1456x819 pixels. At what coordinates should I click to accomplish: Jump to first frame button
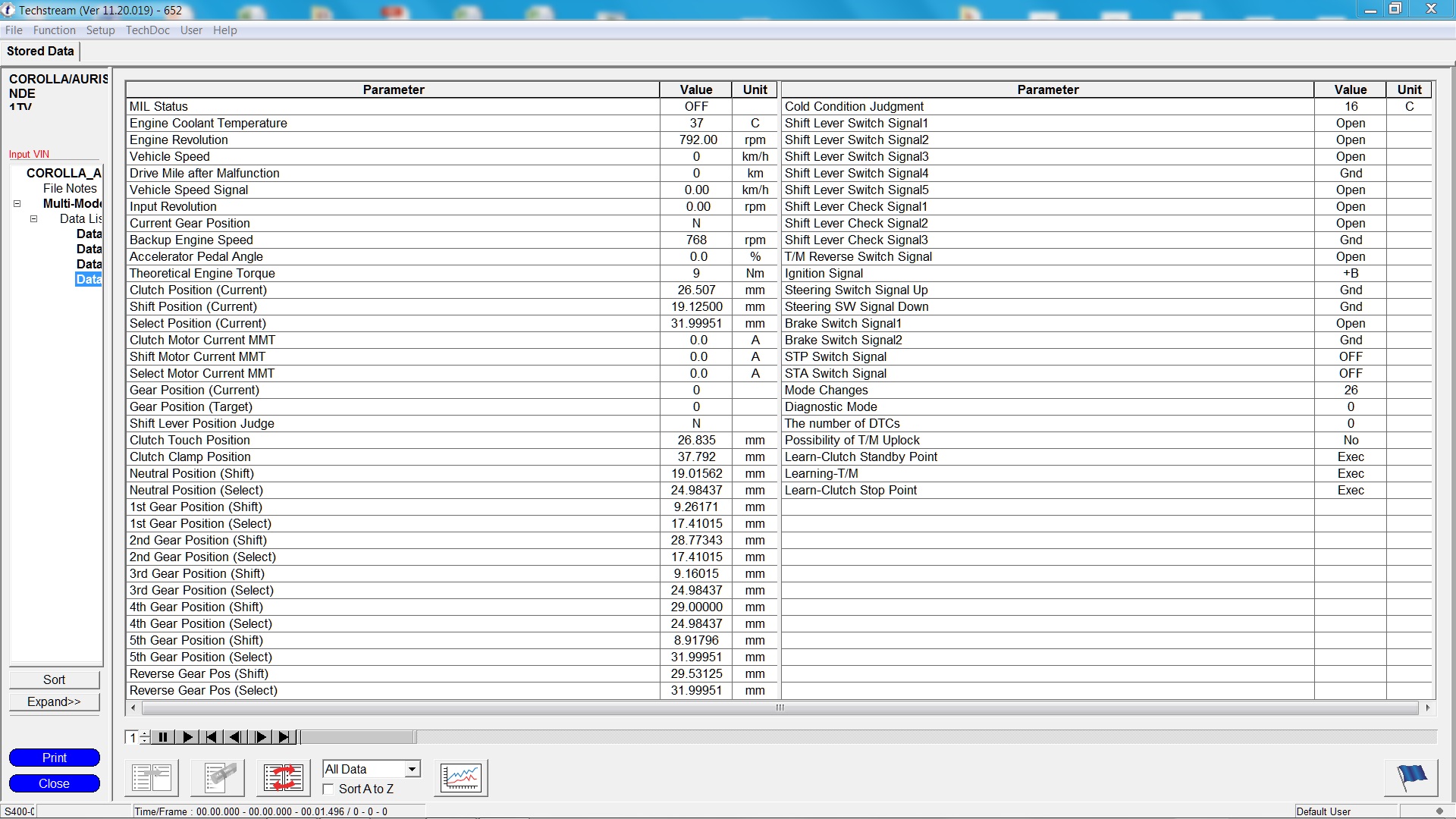pyautogui.click(x=212, y=737)
